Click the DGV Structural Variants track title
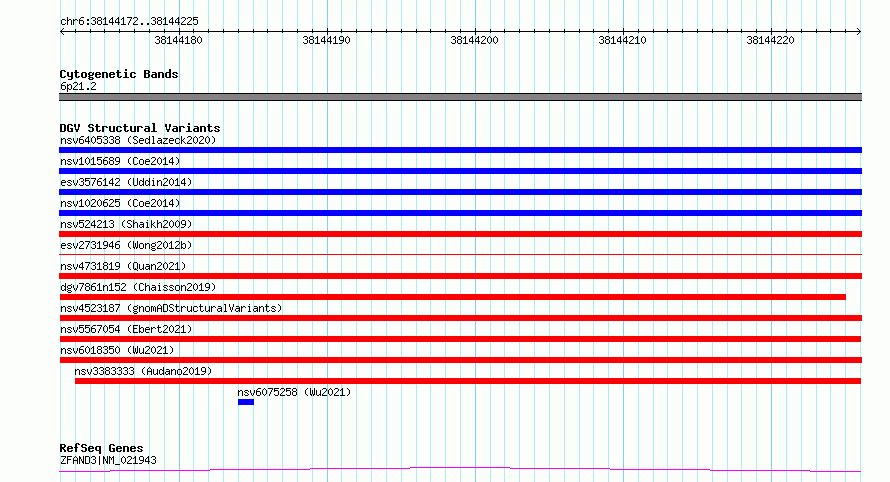 (x=140, y=128)
